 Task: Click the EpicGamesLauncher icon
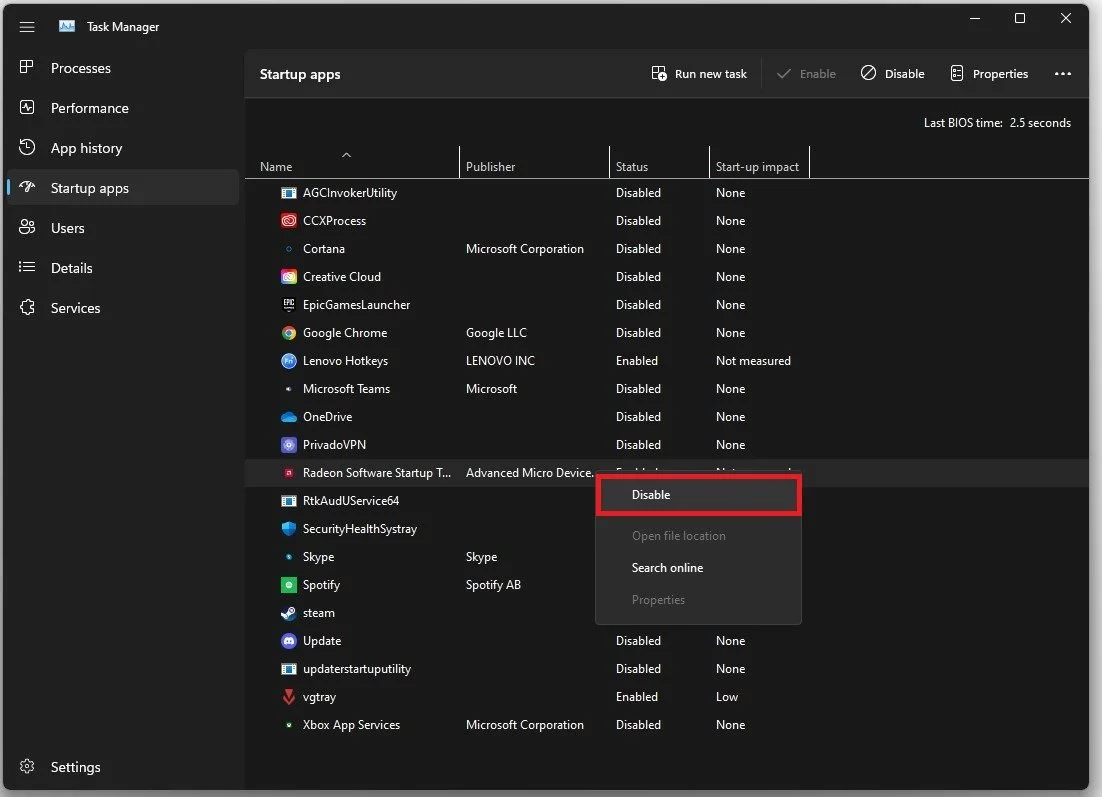click(289, 304)
